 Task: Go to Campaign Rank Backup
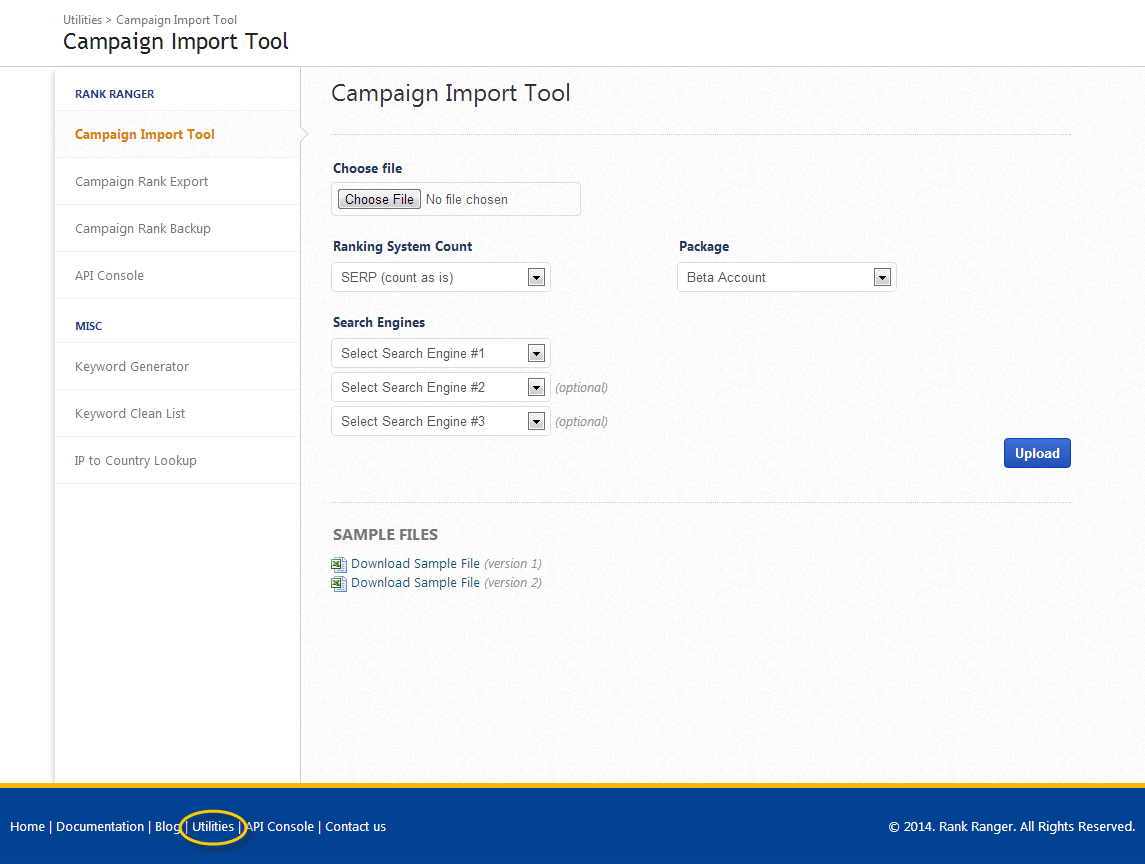[x=143, y=228]
